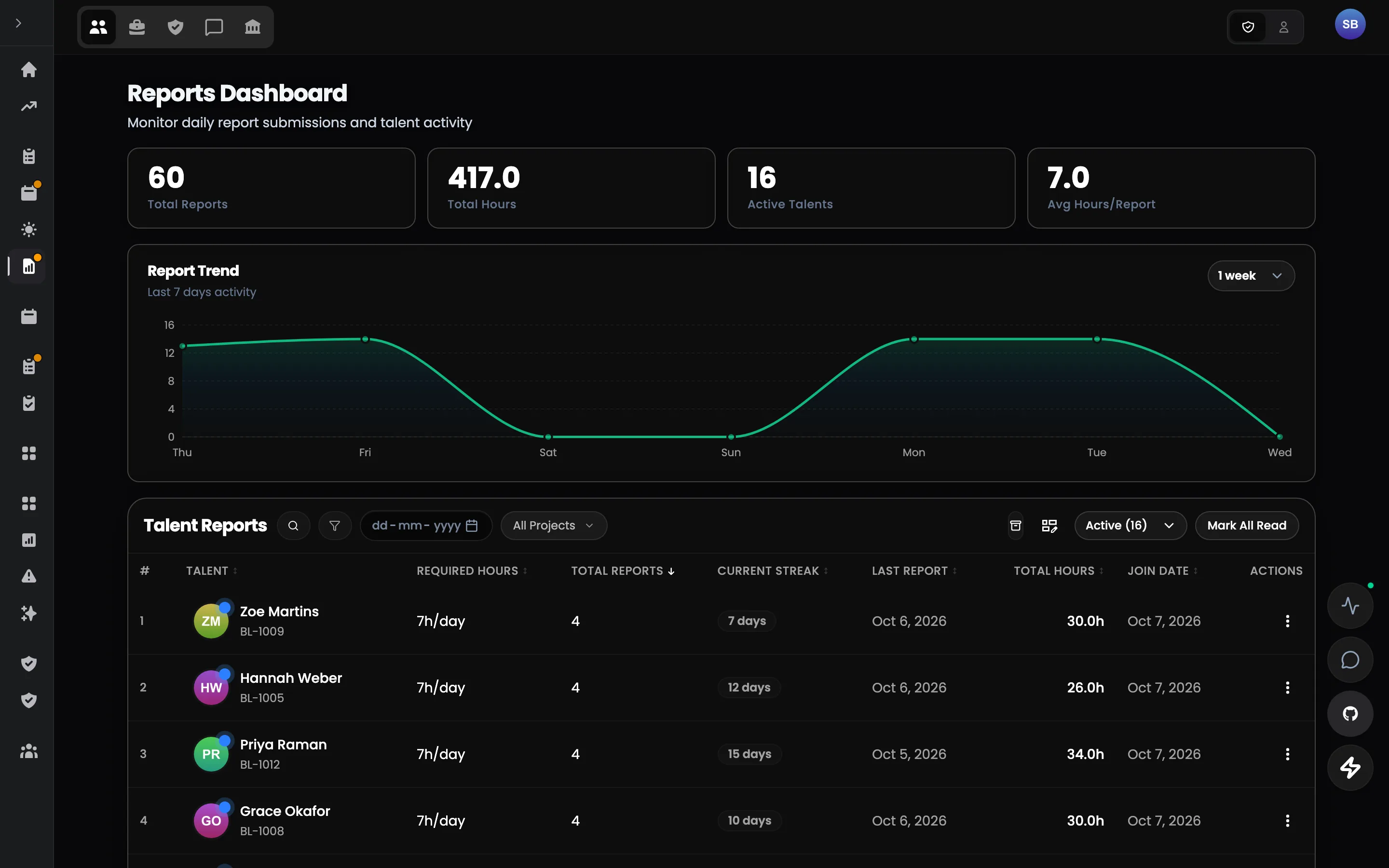Click the Mark All Read button
The width and height of the screenshot is (1389, 868).
coord(1247,525)
